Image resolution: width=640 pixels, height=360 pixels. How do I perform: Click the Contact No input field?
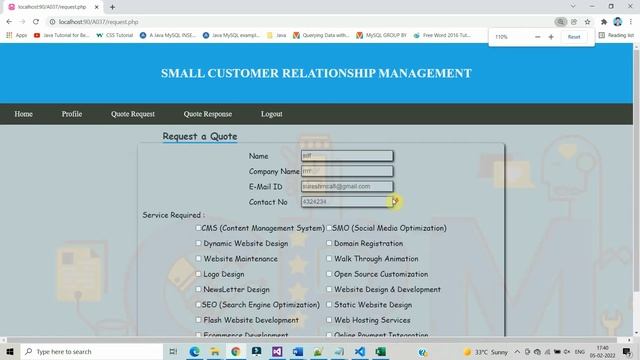(347, 202)
